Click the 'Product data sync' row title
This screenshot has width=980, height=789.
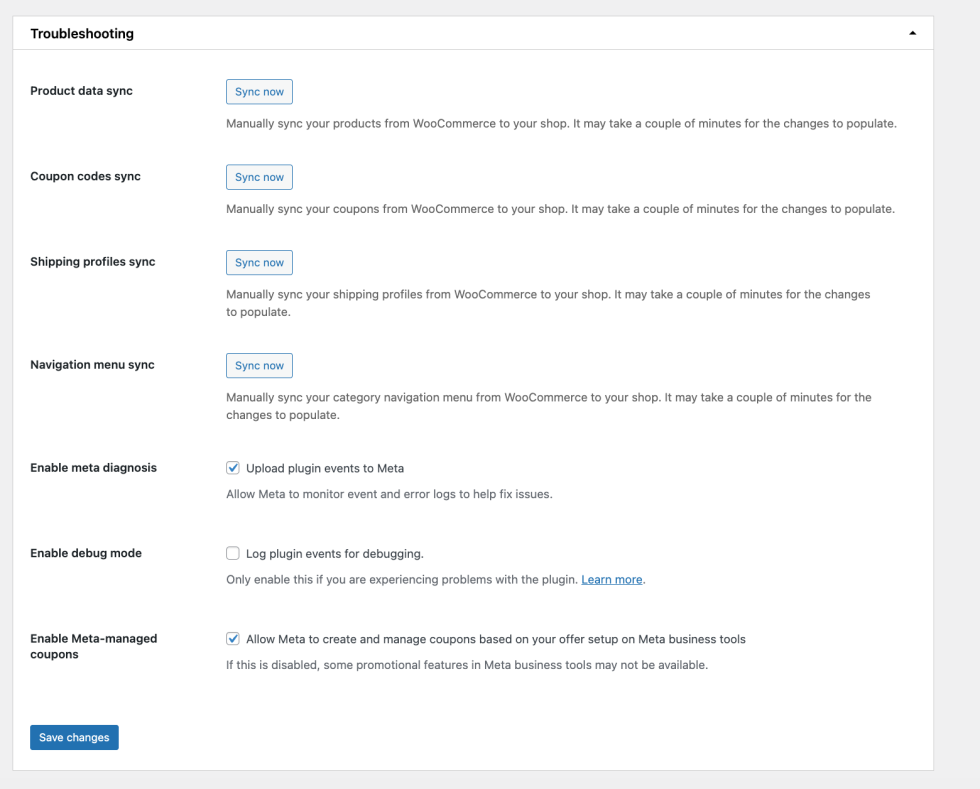[81, 91]
